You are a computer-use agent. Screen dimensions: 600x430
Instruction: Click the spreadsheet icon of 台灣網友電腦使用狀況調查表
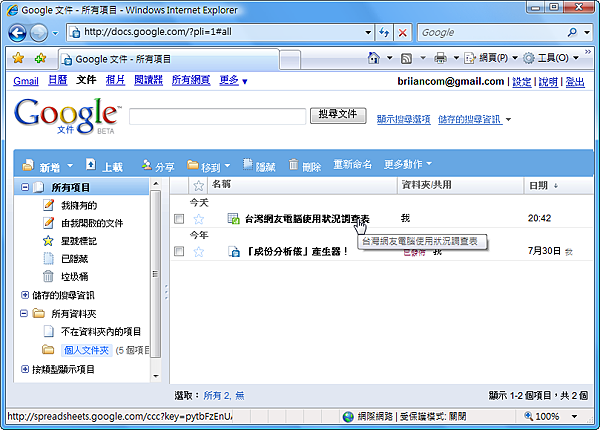click(x=233, y=219)
